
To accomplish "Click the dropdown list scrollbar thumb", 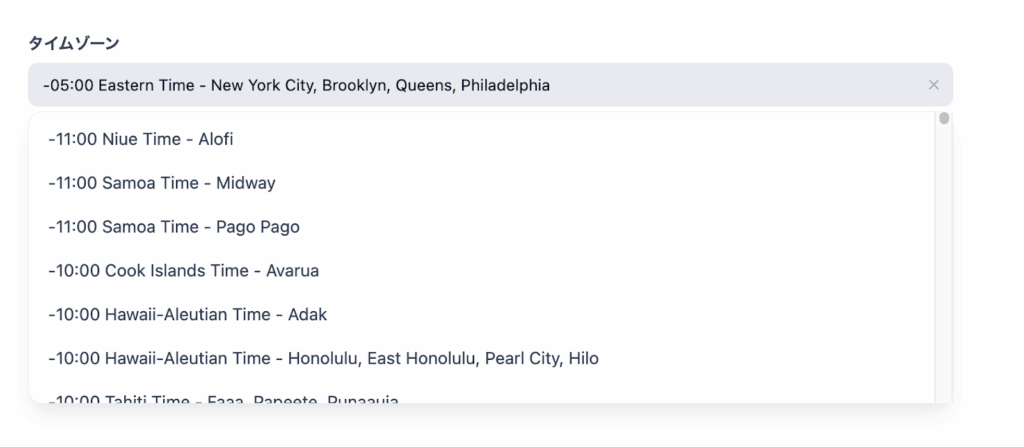I will coord(944,120).
